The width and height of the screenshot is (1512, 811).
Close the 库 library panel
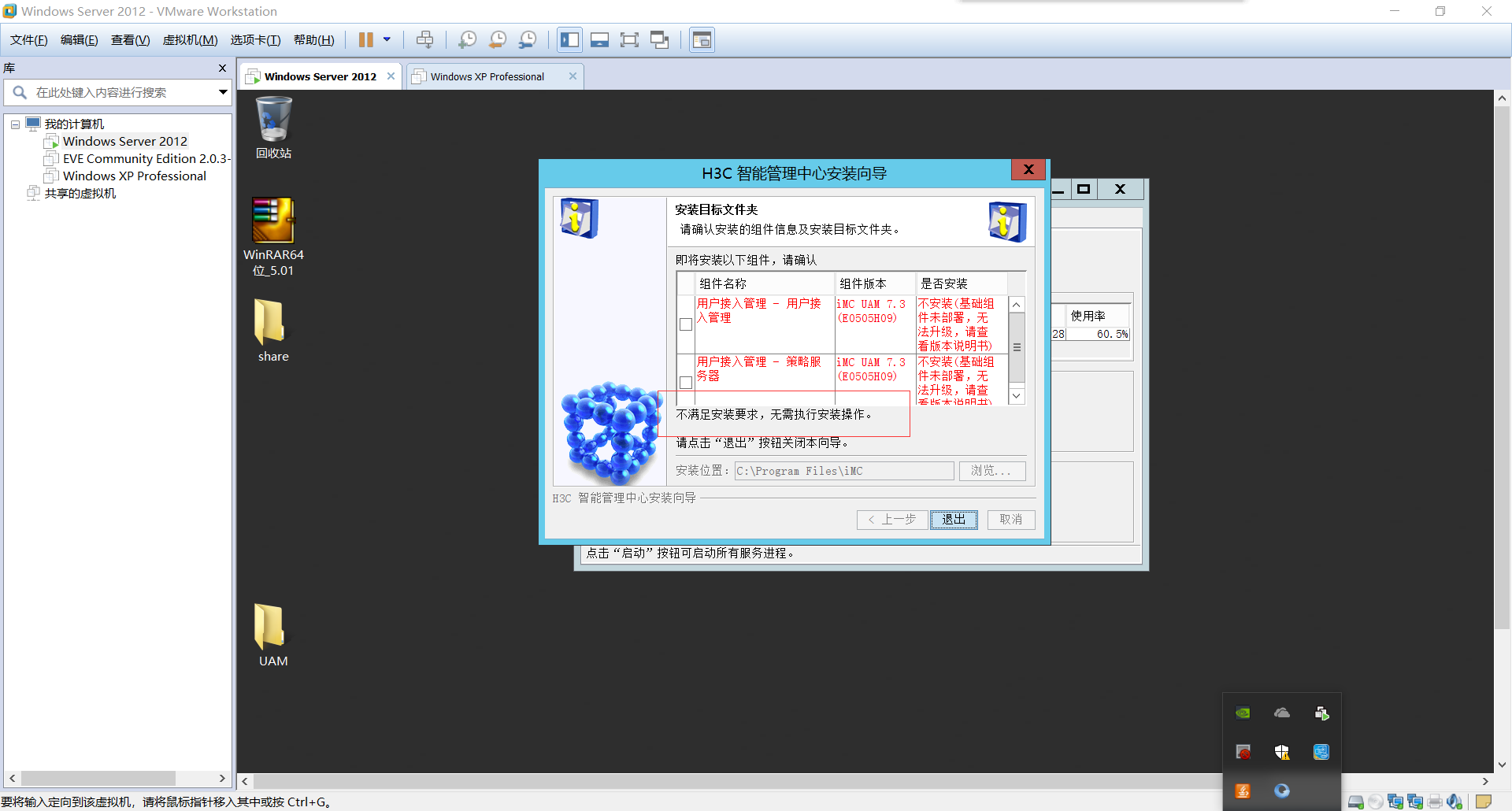[222, 69]
